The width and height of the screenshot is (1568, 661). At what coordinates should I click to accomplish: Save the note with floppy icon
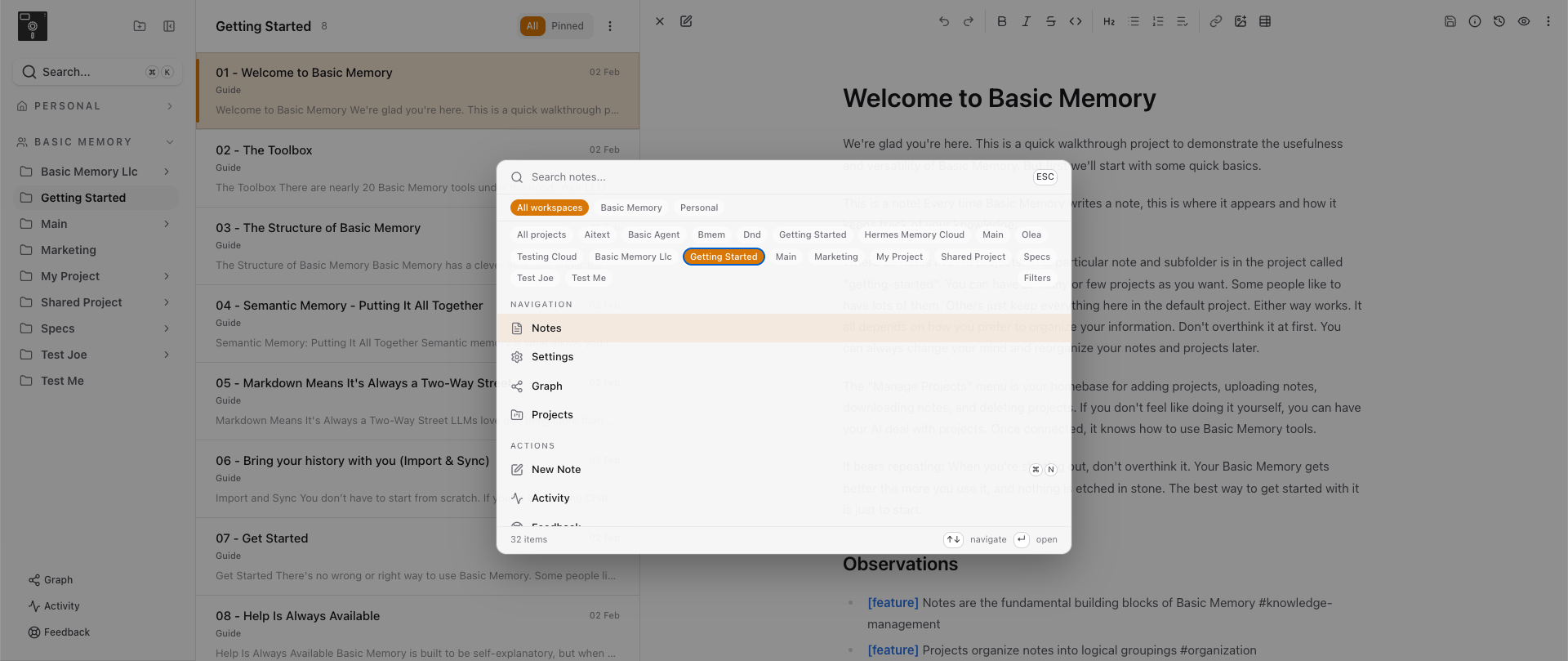click(x=1450, y=22)
